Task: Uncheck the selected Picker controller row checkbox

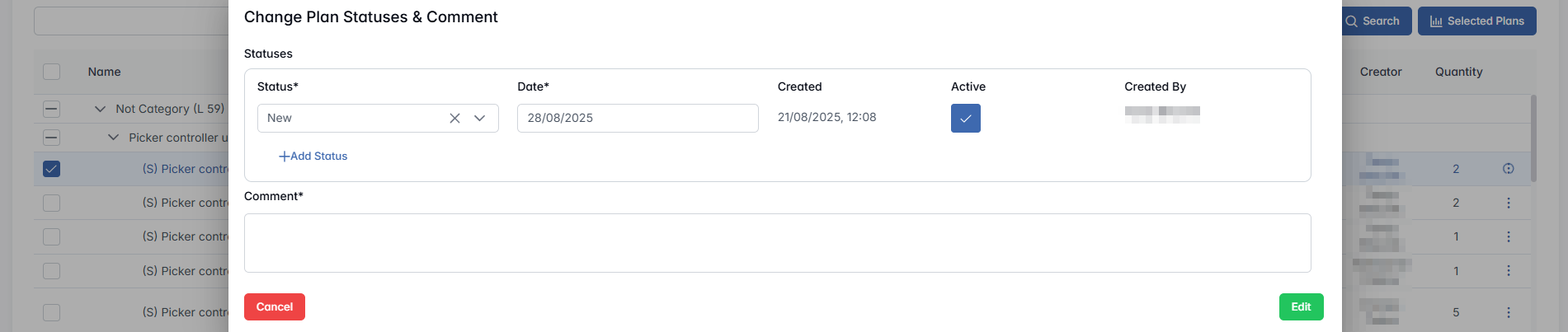Action: point(51,169)
